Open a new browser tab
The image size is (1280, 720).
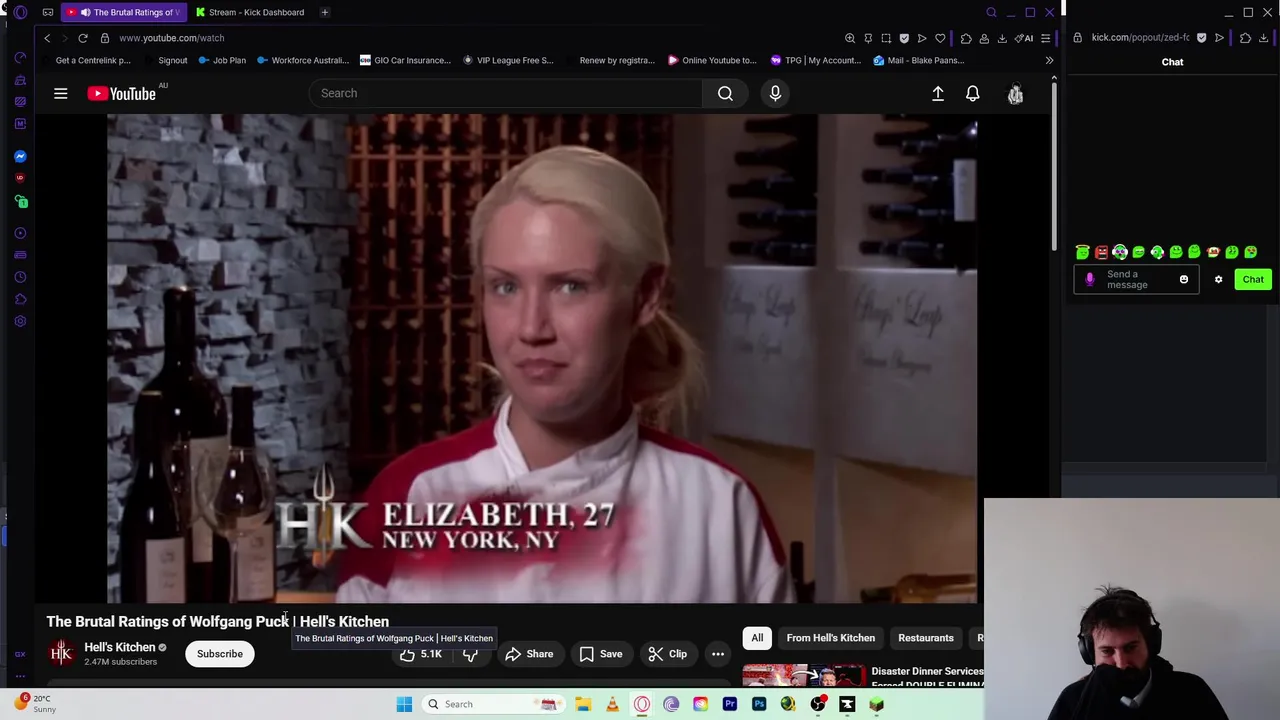point(324,12)
